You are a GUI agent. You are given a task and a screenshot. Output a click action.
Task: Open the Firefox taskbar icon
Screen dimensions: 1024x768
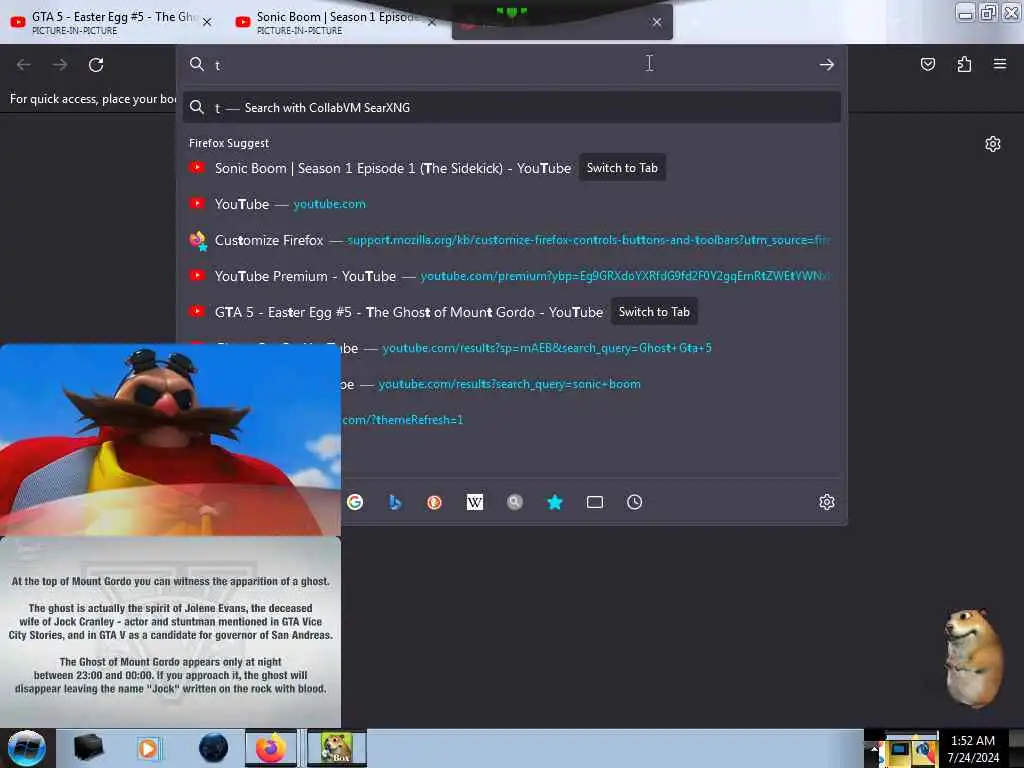click(271, 748)
